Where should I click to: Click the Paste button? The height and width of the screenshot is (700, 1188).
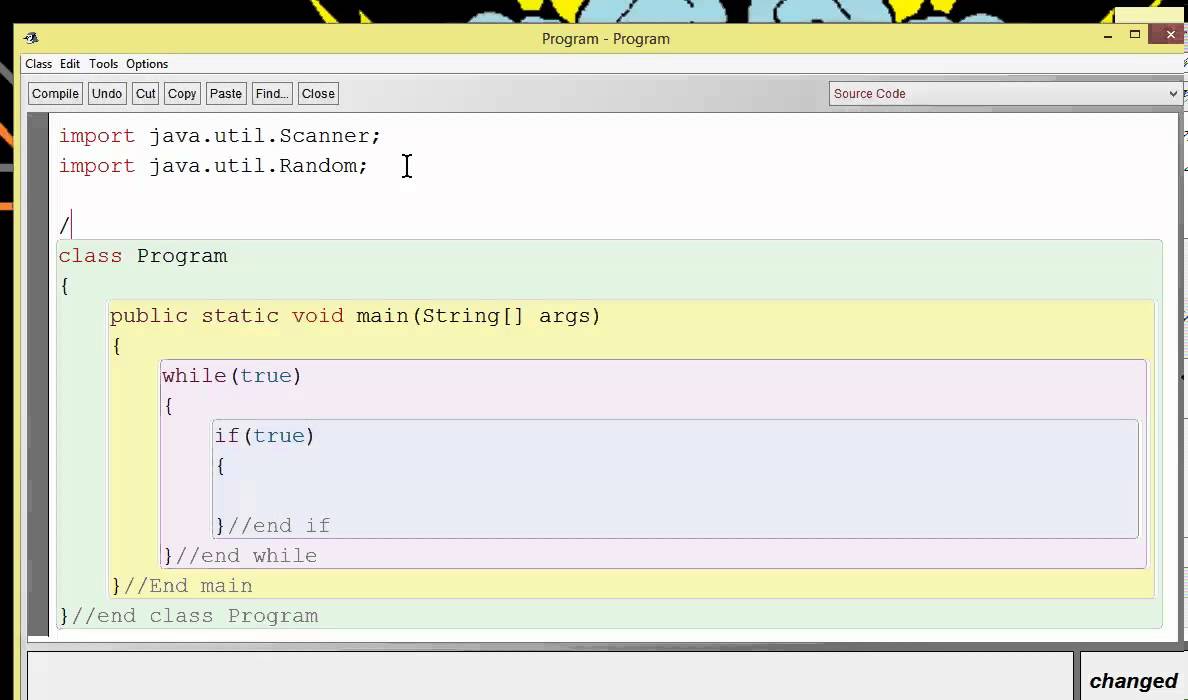[226, 94]
